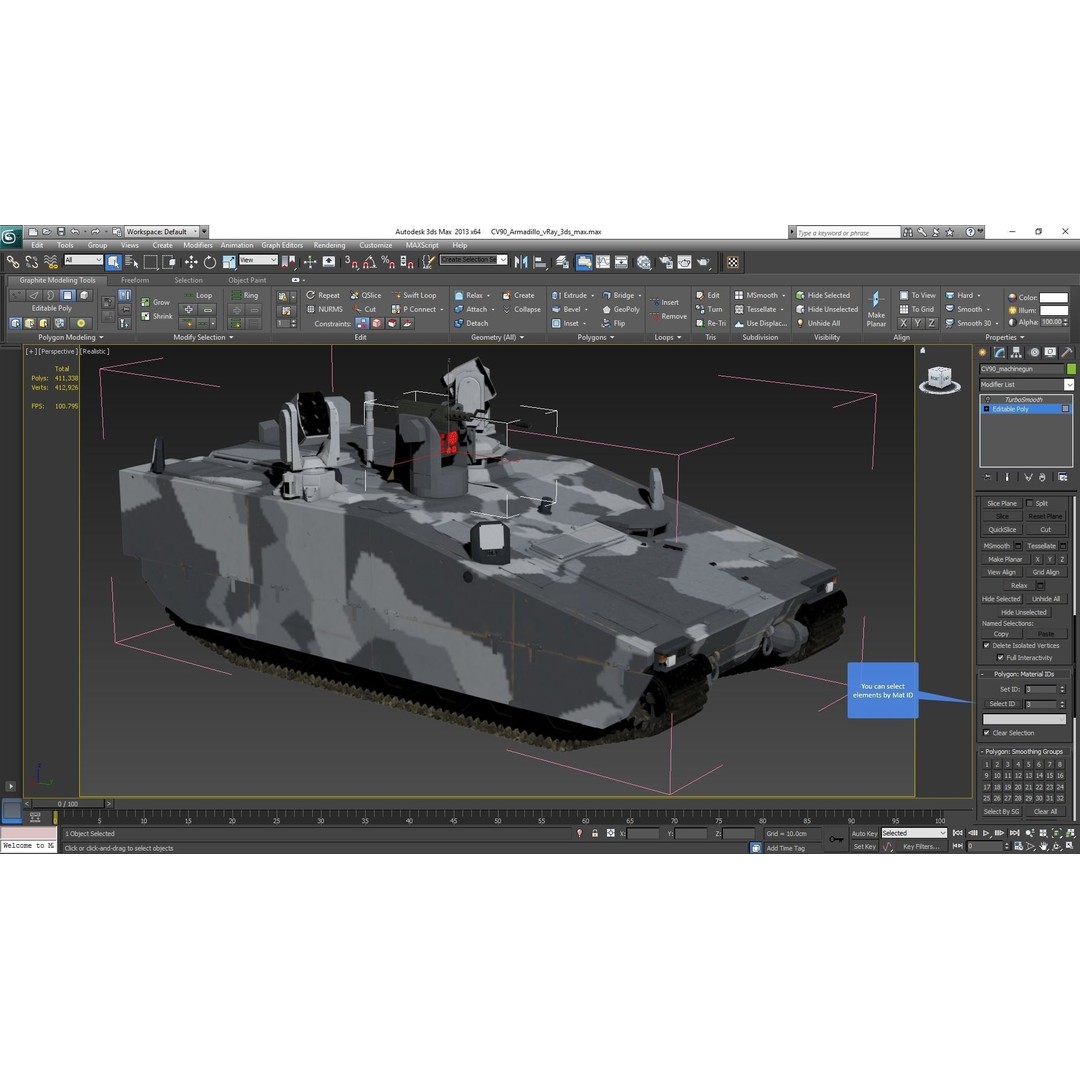The image size is (1080, 1080).
Task: Uncheck Delete Isolated Vertices
Action: [987, 645]
